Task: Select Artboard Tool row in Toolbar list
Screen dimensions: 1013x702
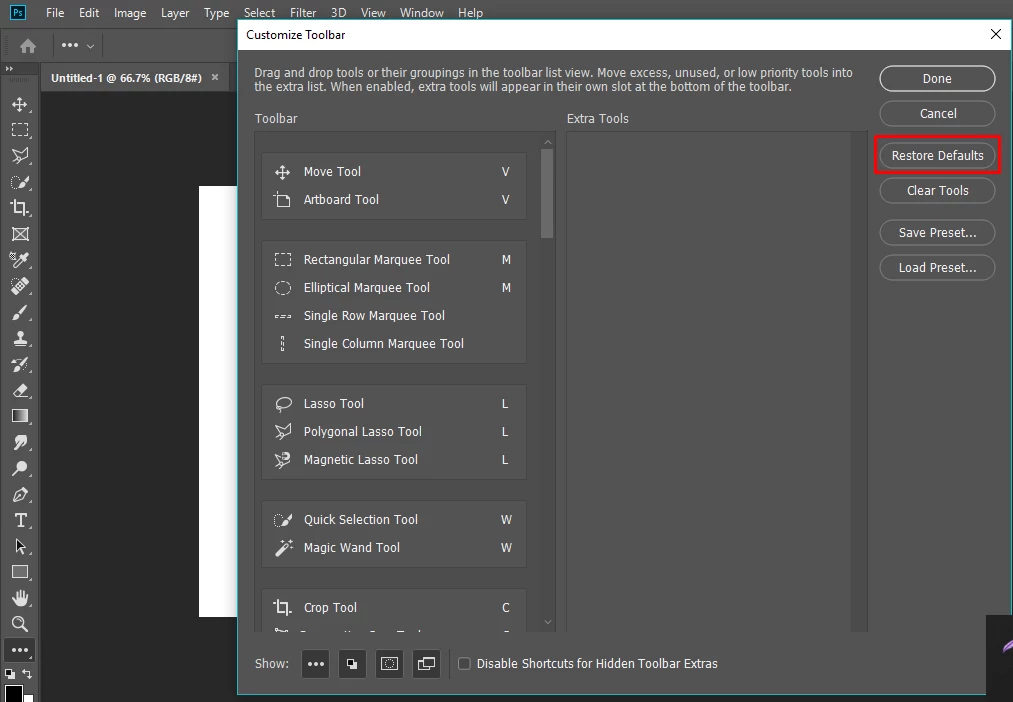Action: coord(393,200)
